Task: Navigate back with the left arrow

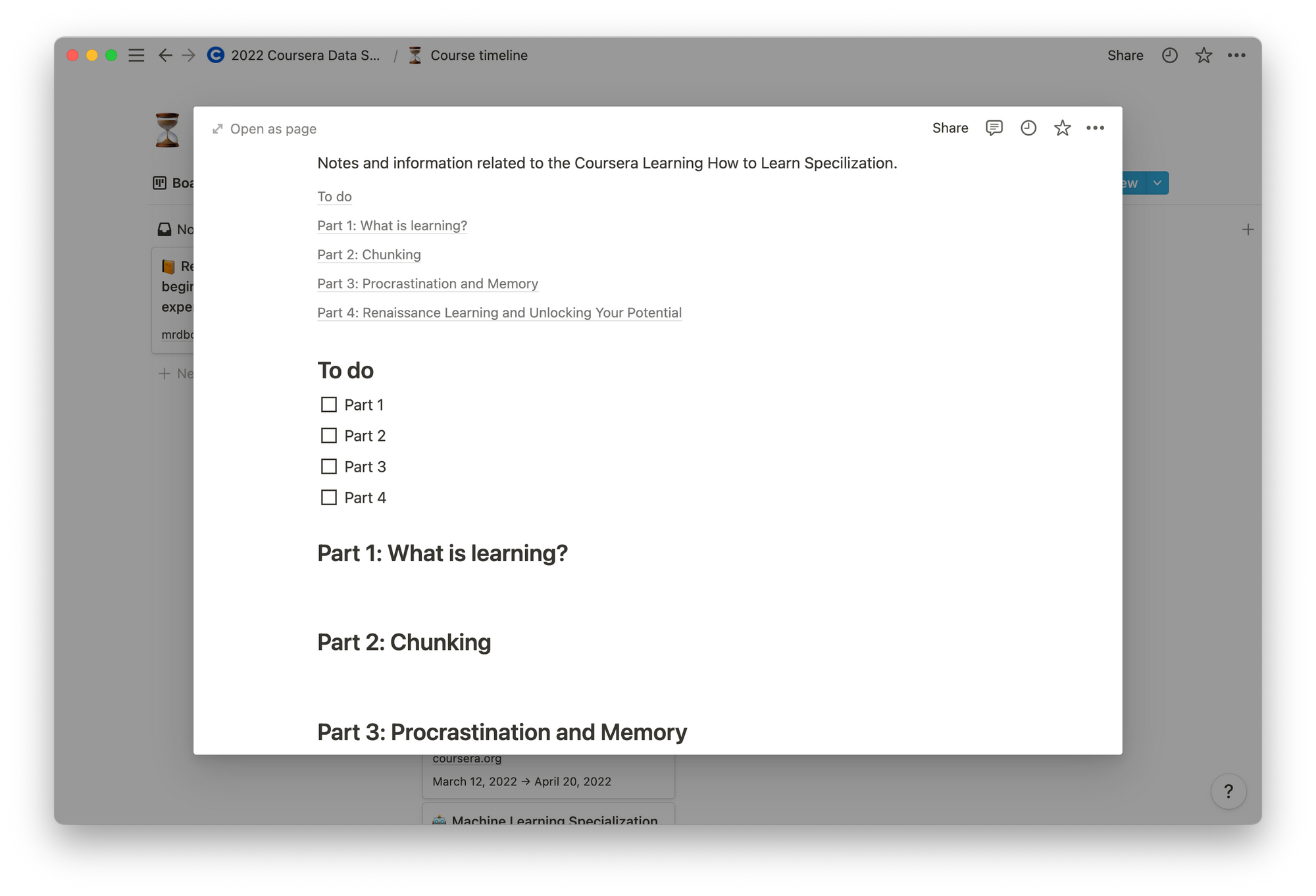Action: click(x=165, y=55)
